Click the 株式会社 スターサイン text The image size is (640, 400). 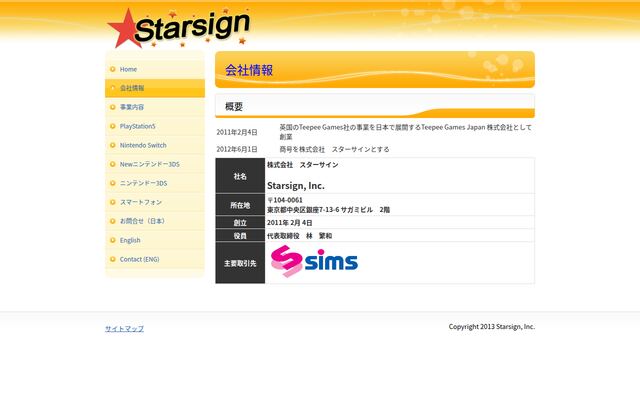[x=303, y=165]
